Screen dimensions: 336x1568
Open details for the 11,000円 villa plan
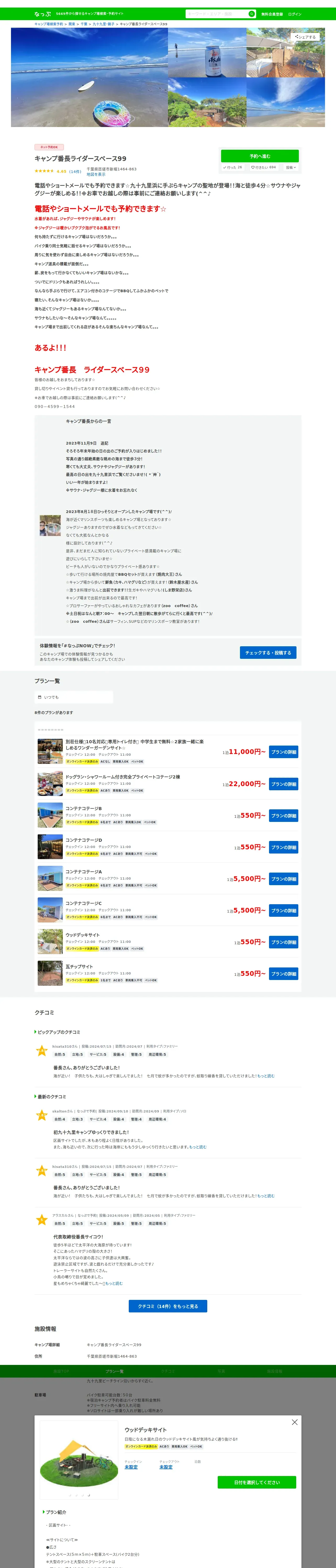pos(284,752)
